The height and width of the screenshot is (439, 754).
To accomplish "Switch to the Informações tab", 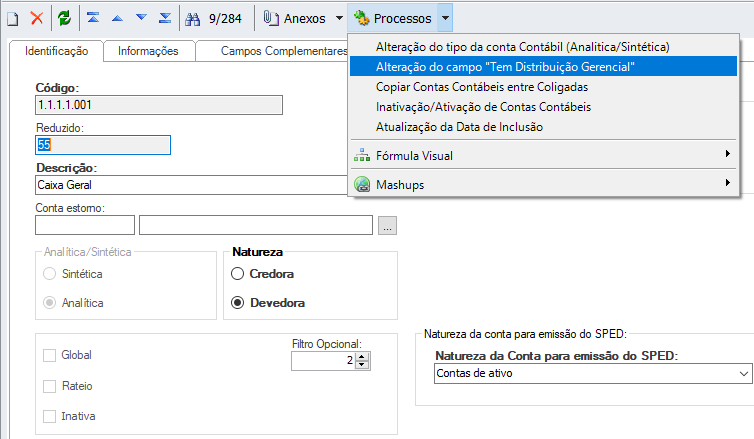I will (148, 51).
